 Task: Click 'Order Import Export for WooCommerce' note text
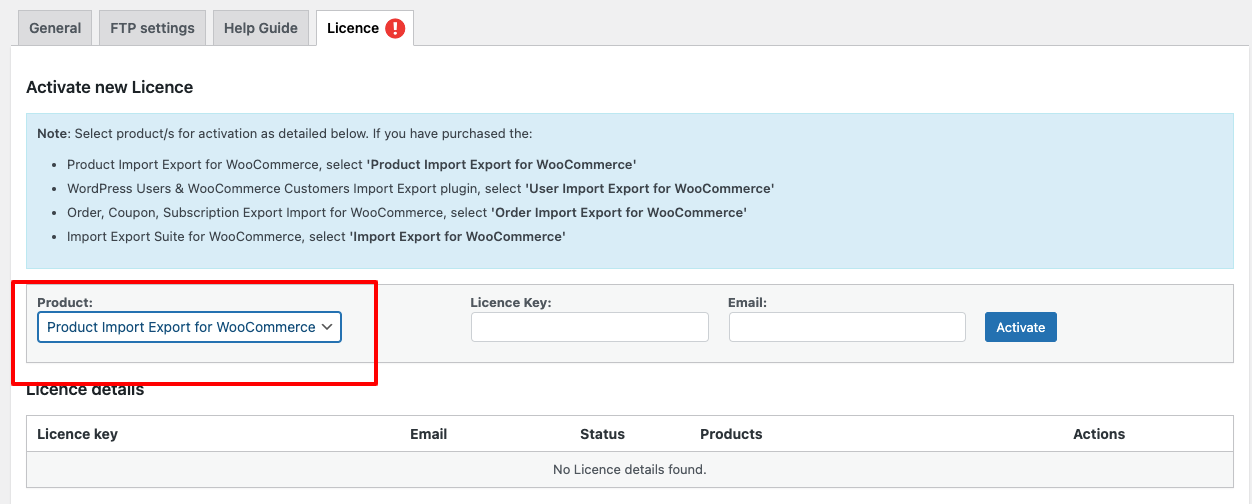(619, 212)
